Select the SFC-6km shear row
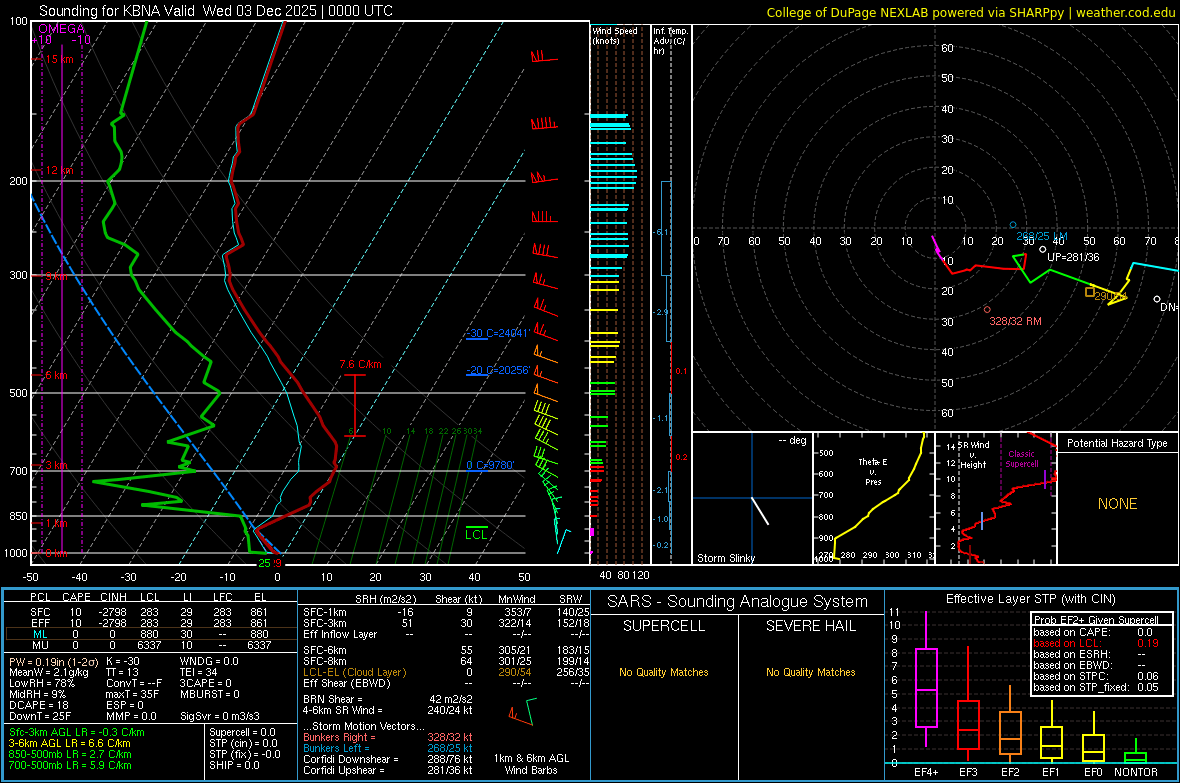Image resolution: width=1180 pixels, height=783 pixels. click(x=446, y=650)
